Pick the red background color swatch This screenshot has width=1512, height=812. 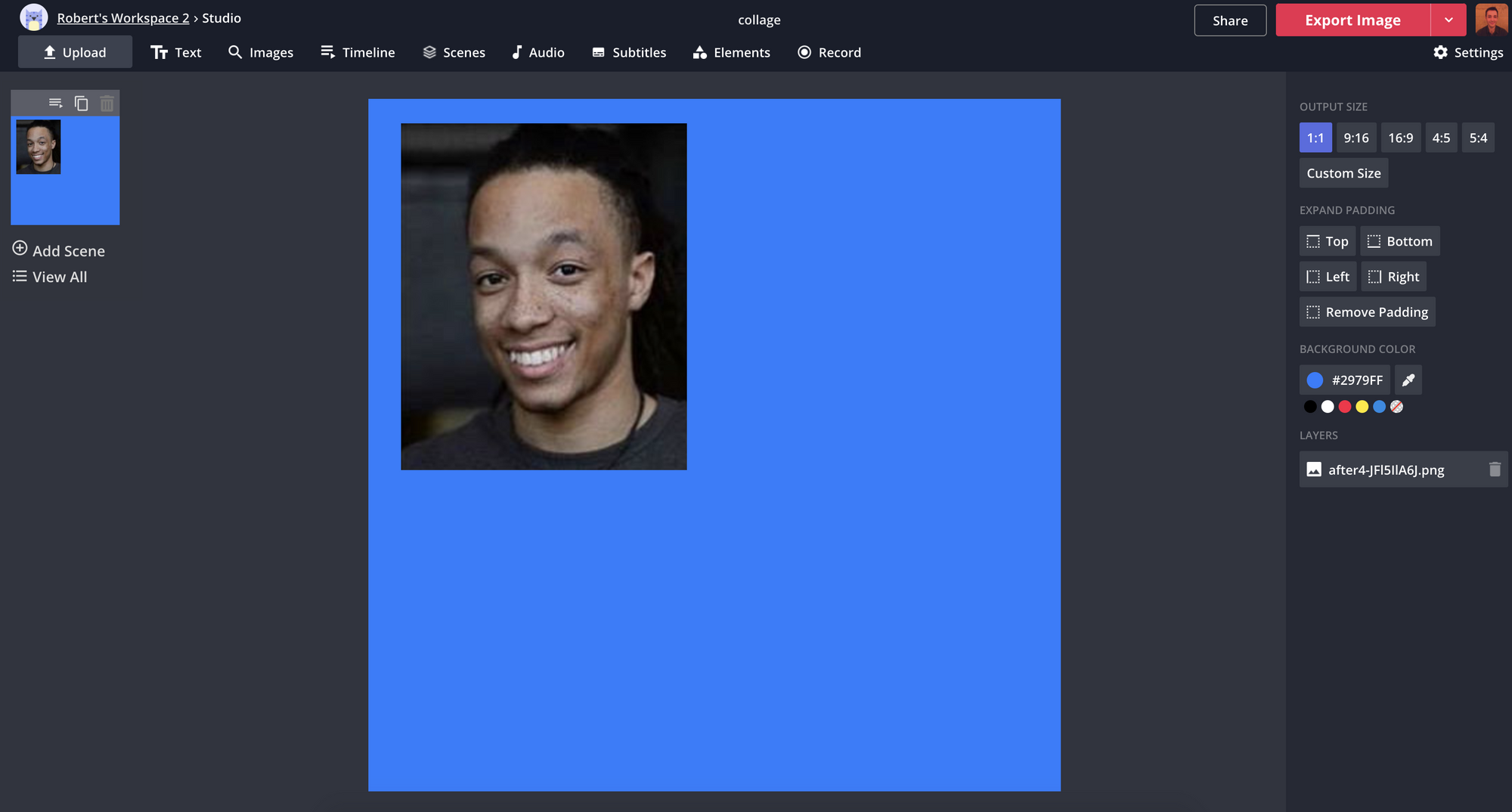1344,407
